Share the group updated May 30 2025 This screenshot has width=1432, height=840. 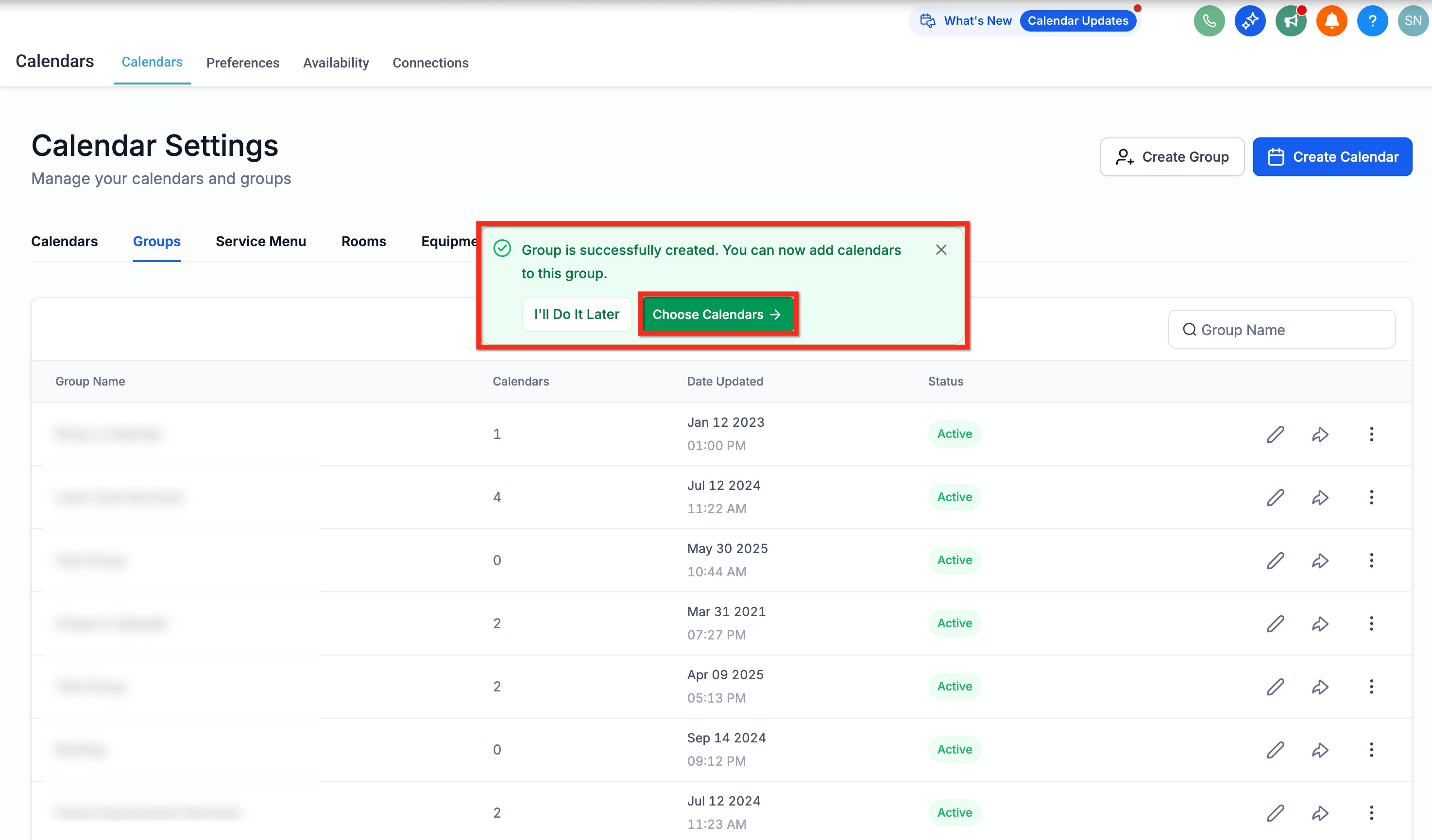pos(1319,561)
